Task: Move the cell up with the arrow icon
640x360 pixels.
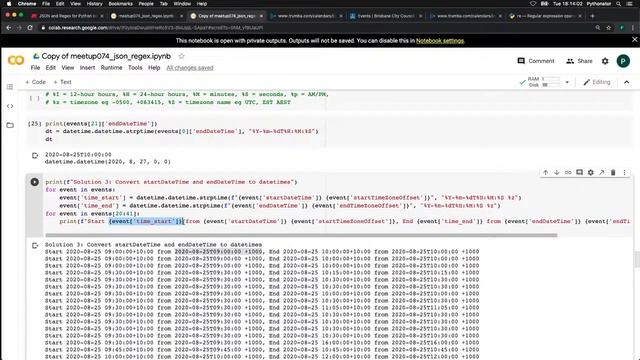Action: pos(545,173)
